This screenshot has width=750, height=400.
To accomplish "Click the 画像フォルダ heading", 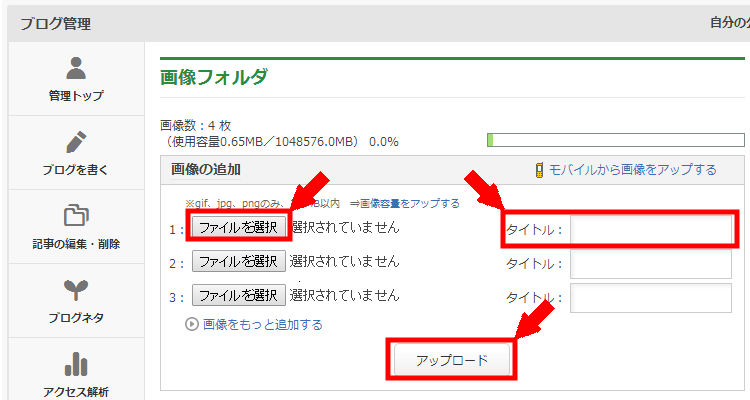I will (x=214, y=77).
